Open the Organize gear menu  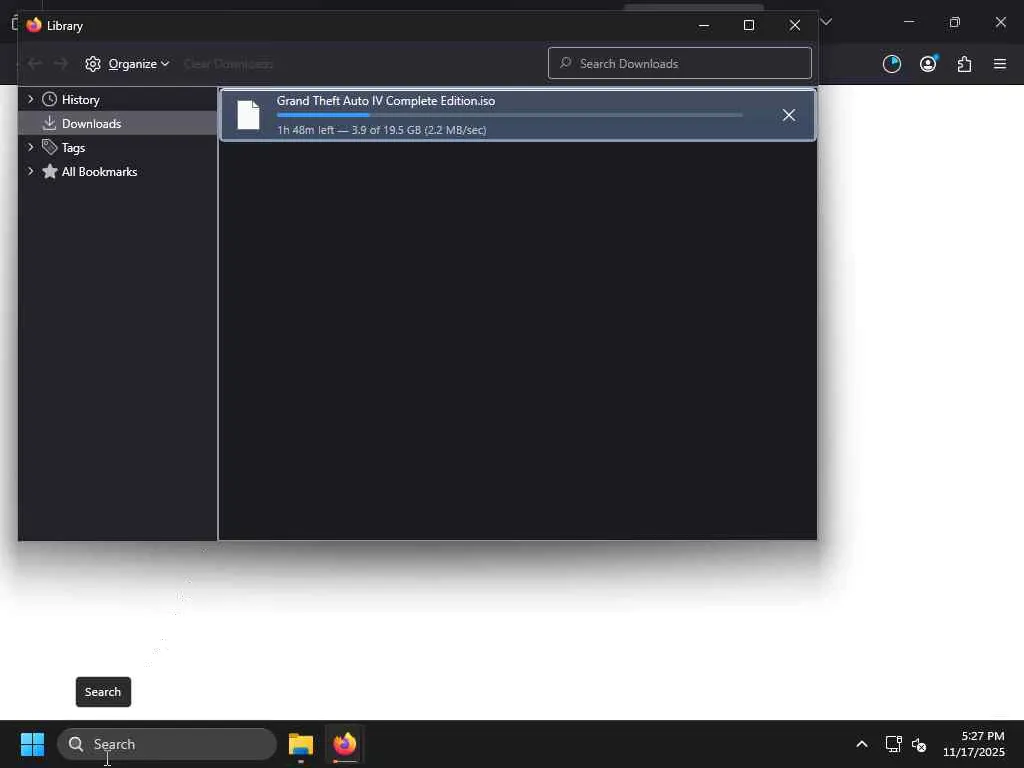point(127,64)
